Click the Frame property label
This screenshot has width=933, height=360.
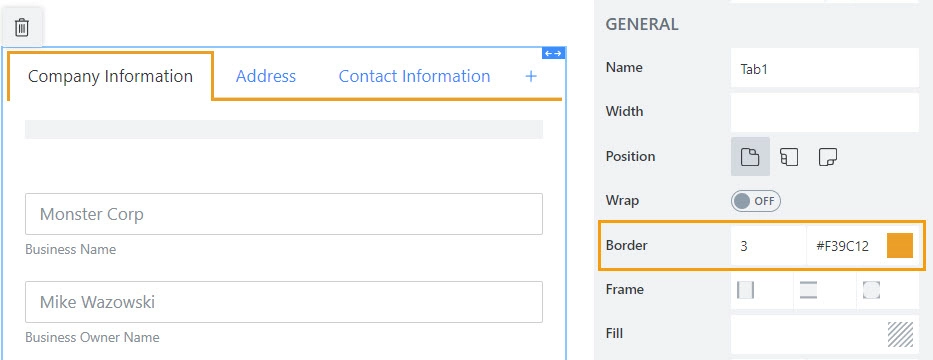(625, 289)
